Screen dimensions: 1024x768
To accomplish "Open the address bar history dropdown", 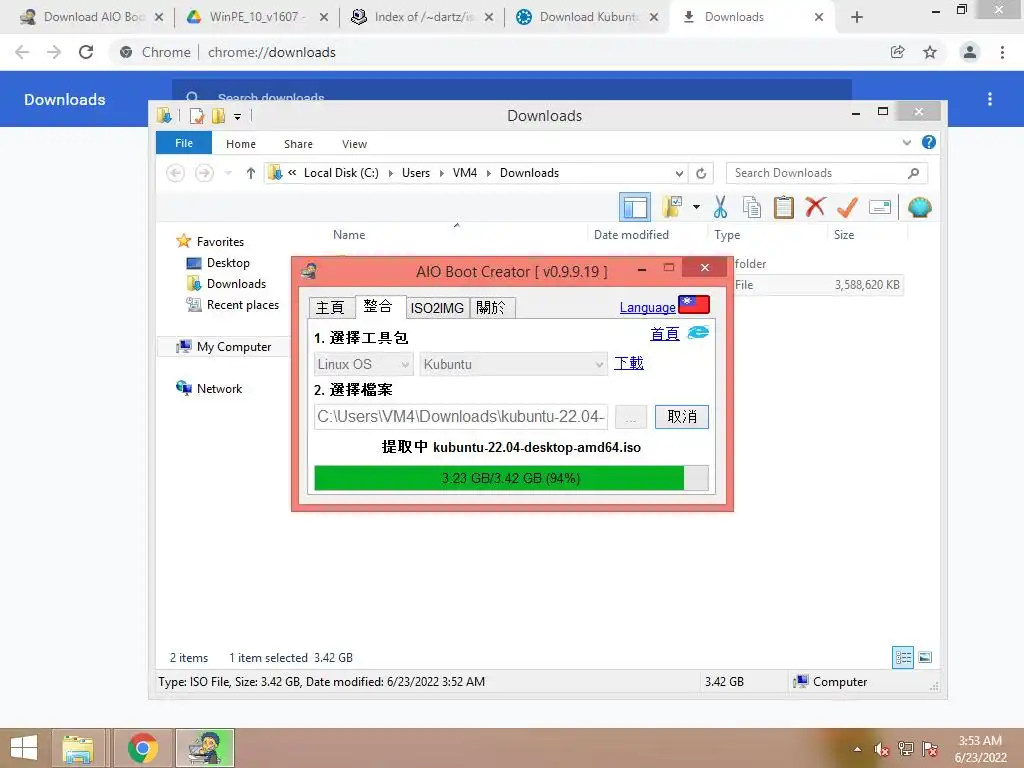I will coord(679,174).
